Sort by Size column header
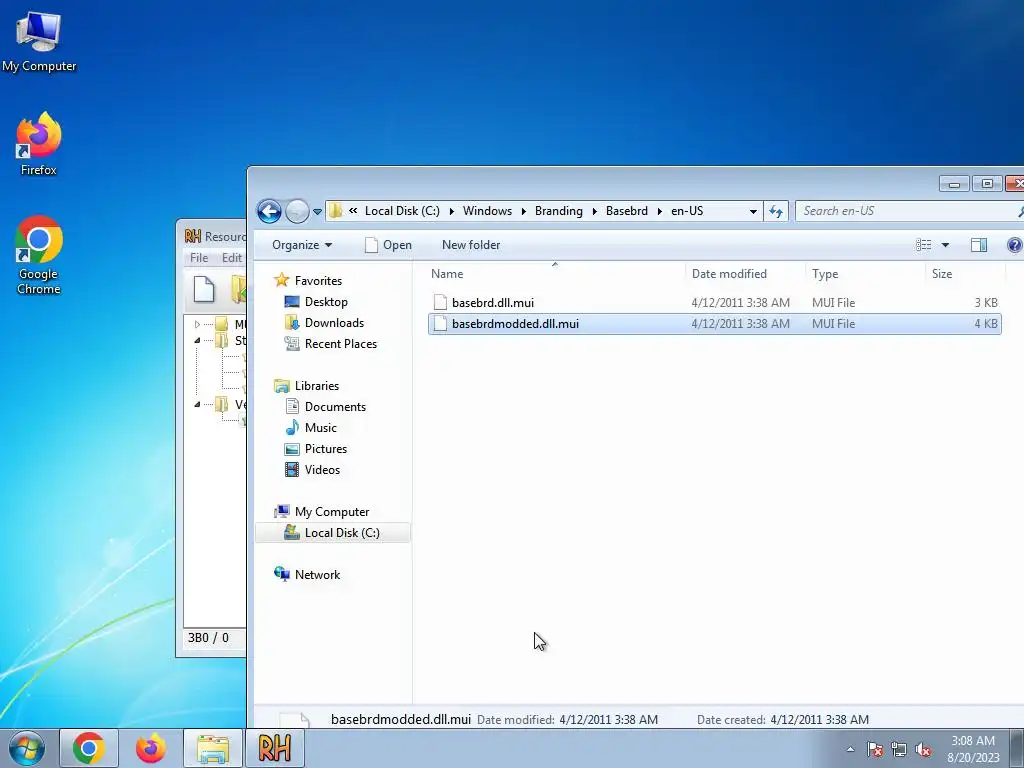This screenshot has width=1024, height=768. tap(965, 274)
